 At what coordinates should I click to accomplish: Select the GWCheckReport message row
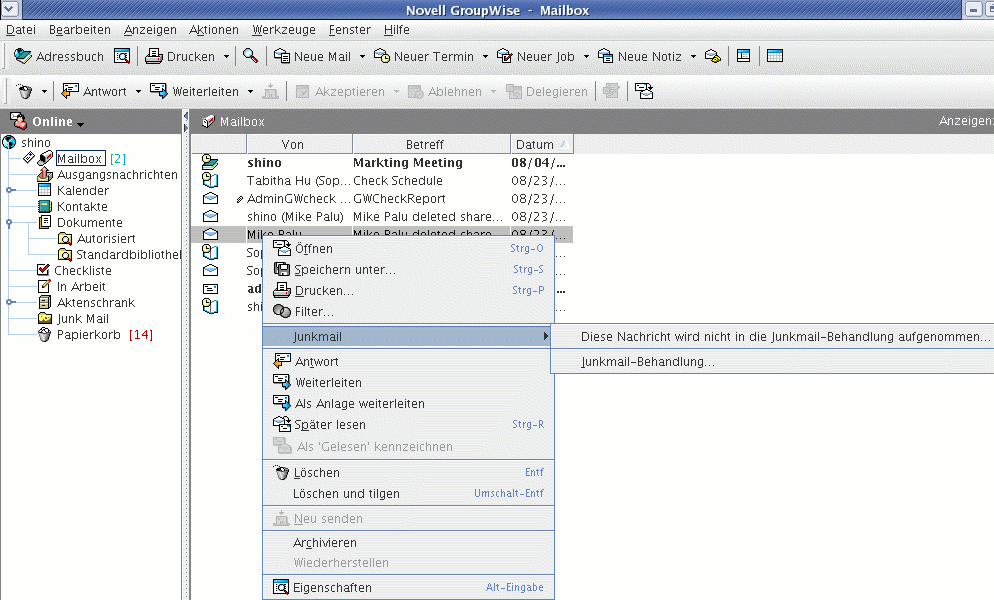coord(382,199)
